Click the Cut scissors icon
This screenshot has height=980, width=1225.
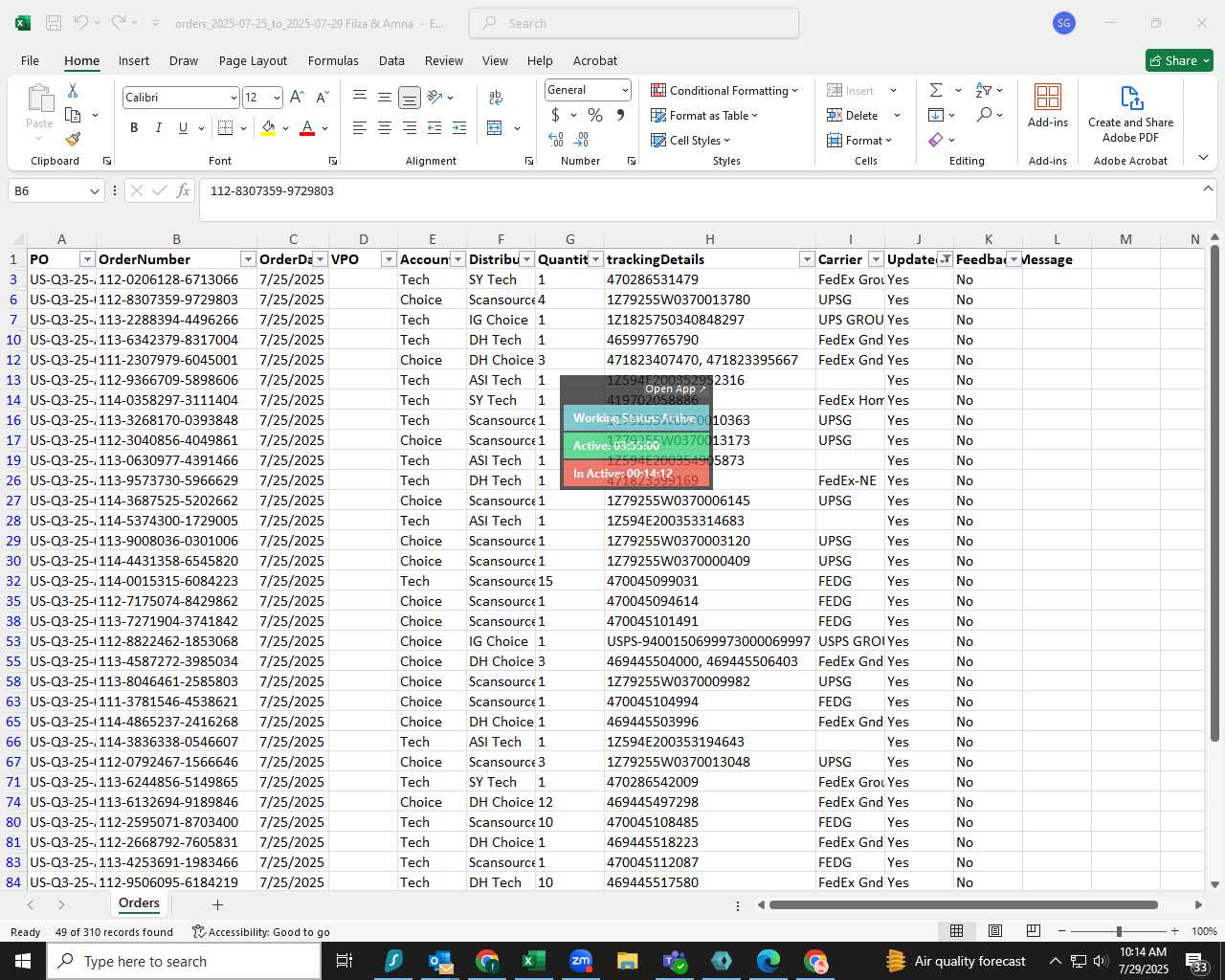tap(73, 90)
